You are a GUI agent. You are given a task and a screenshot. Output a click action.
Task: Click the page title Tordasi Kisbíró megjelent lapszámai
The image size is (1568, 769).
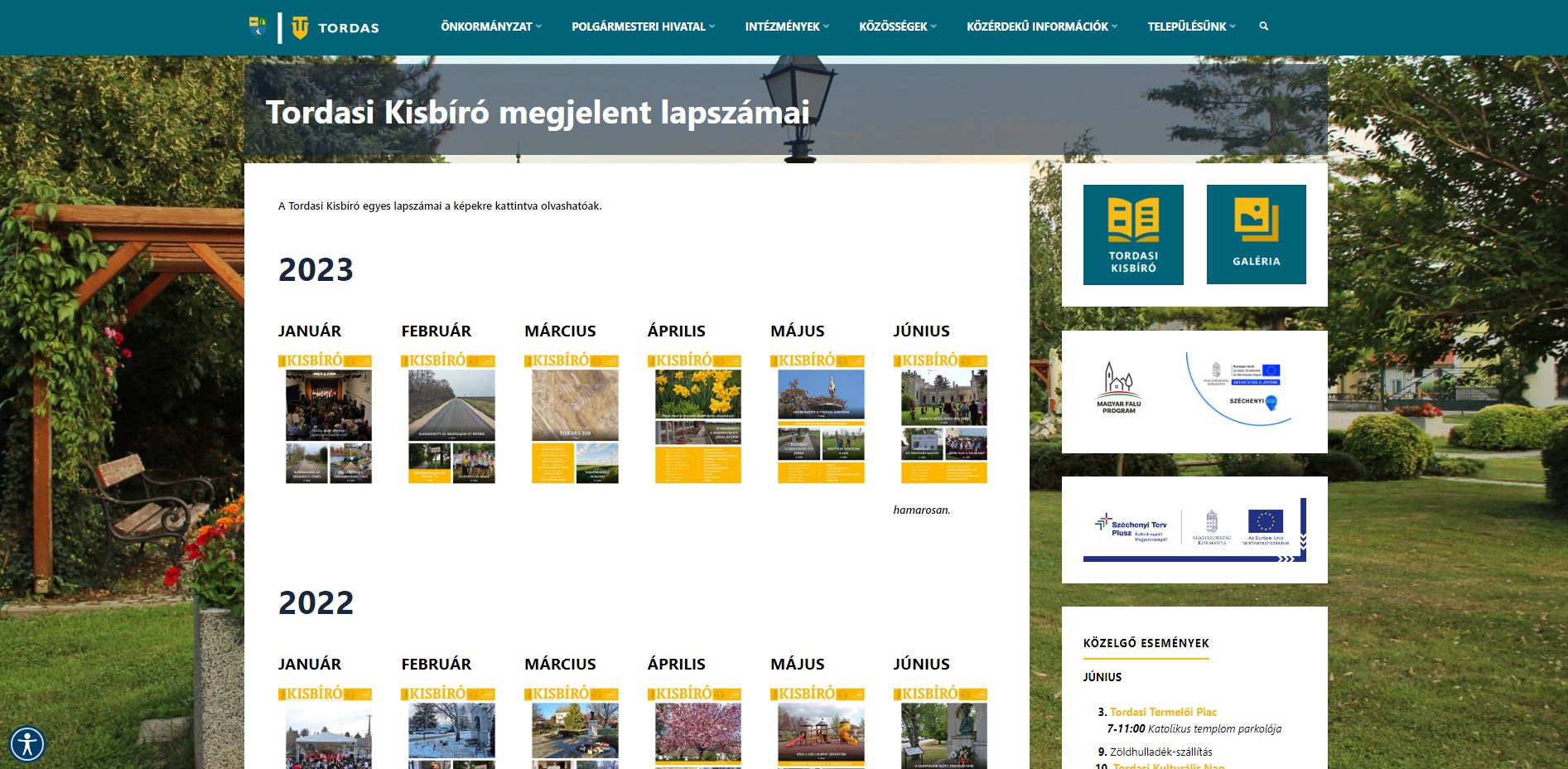[538, 112]
